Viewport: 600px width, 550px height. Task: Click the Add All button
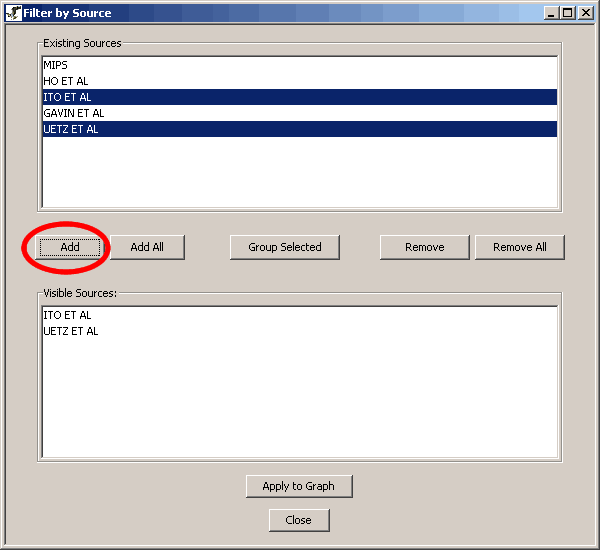pyautogui.click(x=147, y=247)
